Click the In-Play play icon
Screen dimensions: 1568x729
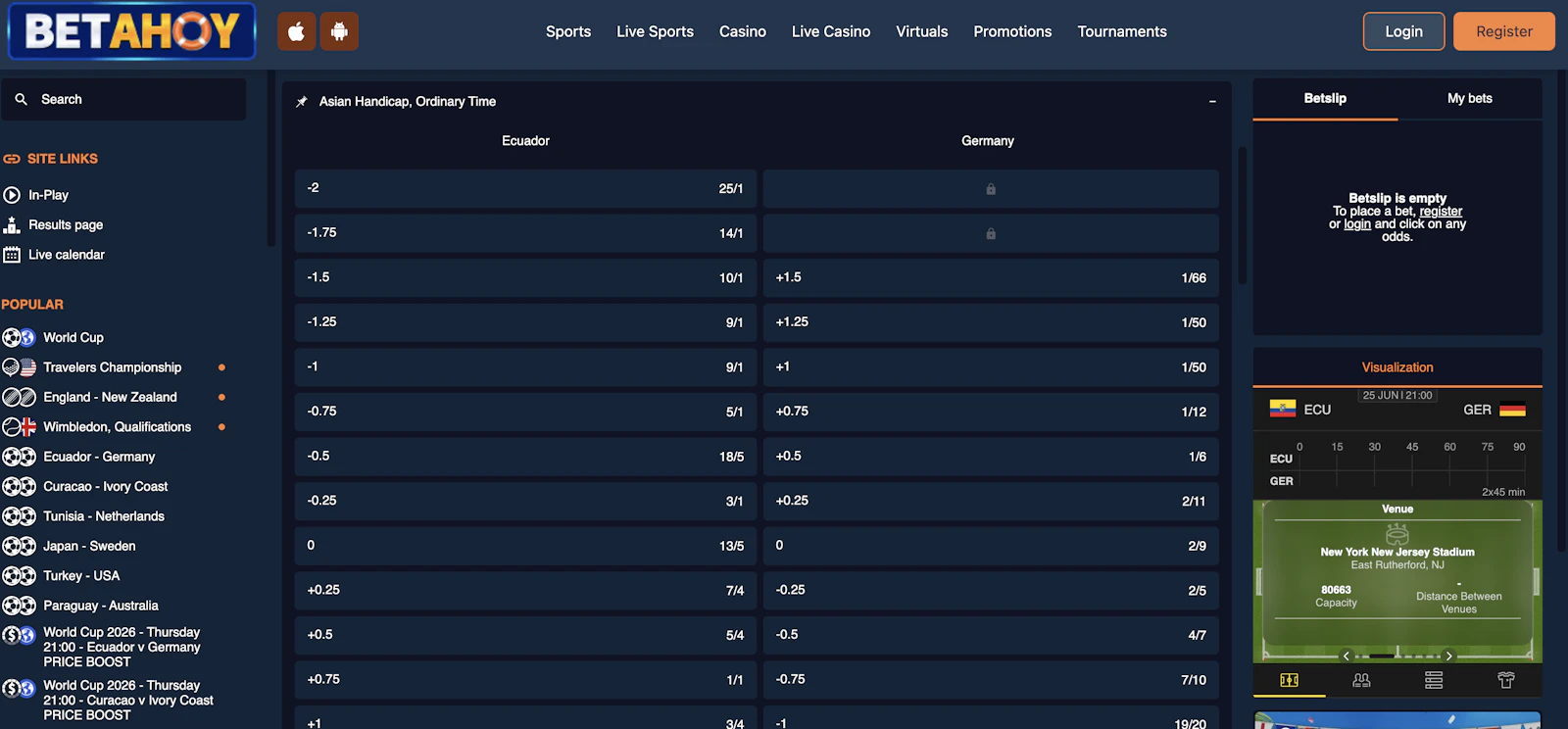pyautogui.click(x=12, y=195)
